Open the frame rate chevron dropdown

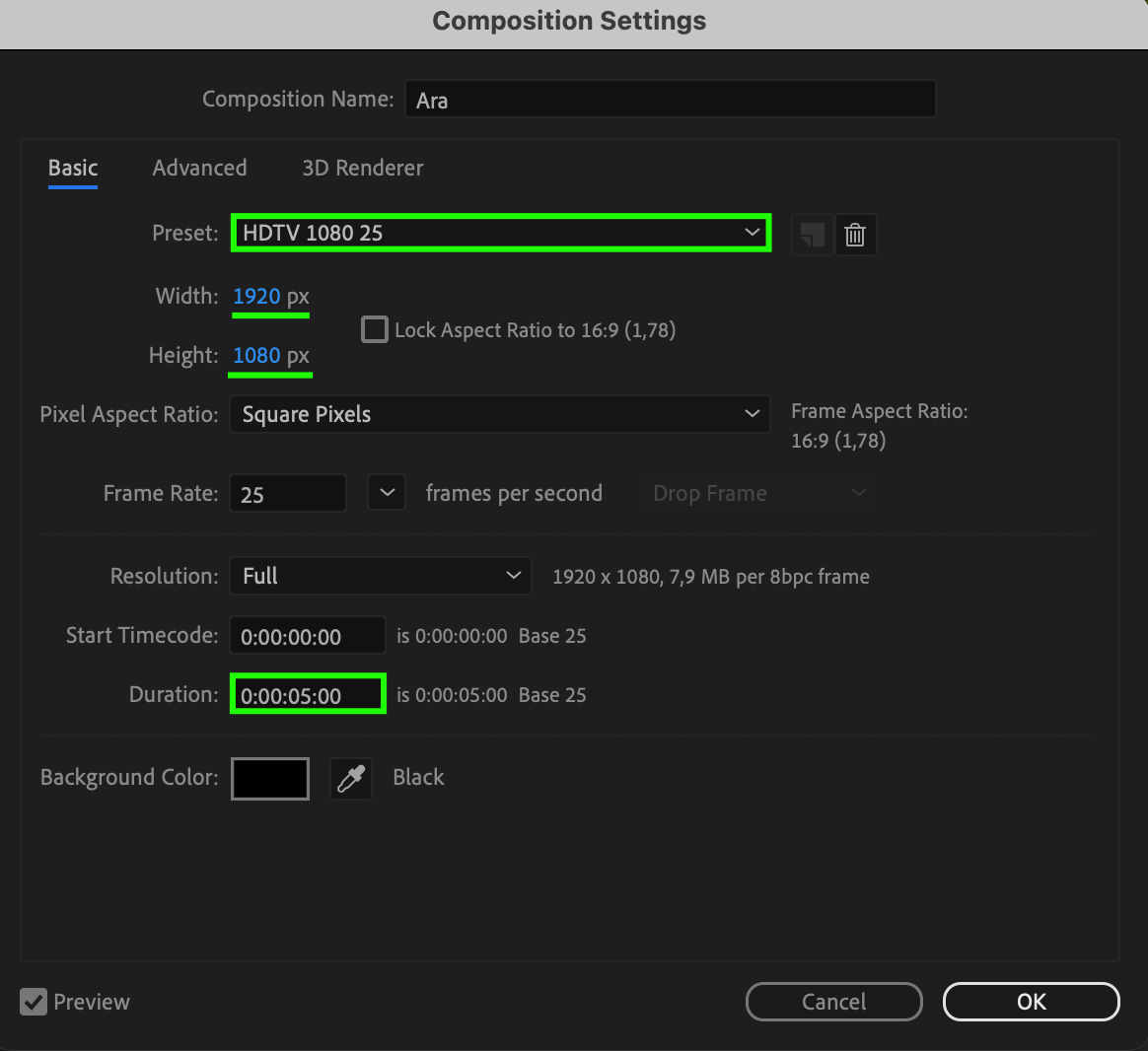(x=387, y=493)
